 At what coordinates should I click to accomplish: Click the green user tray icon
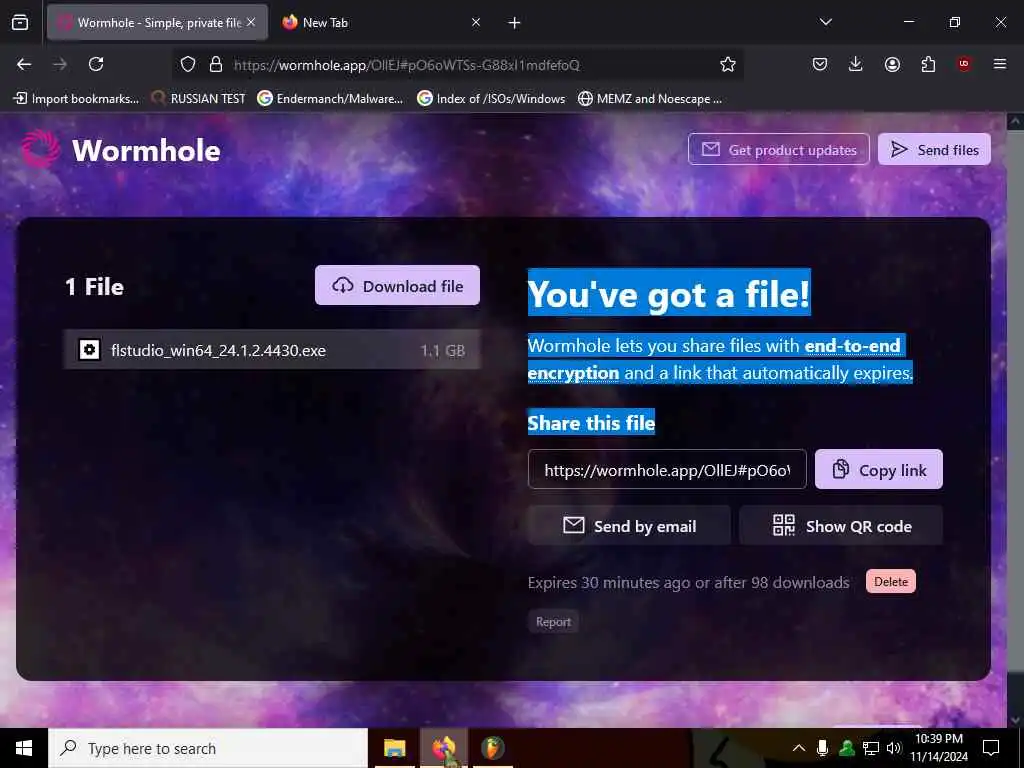point(847,748)
